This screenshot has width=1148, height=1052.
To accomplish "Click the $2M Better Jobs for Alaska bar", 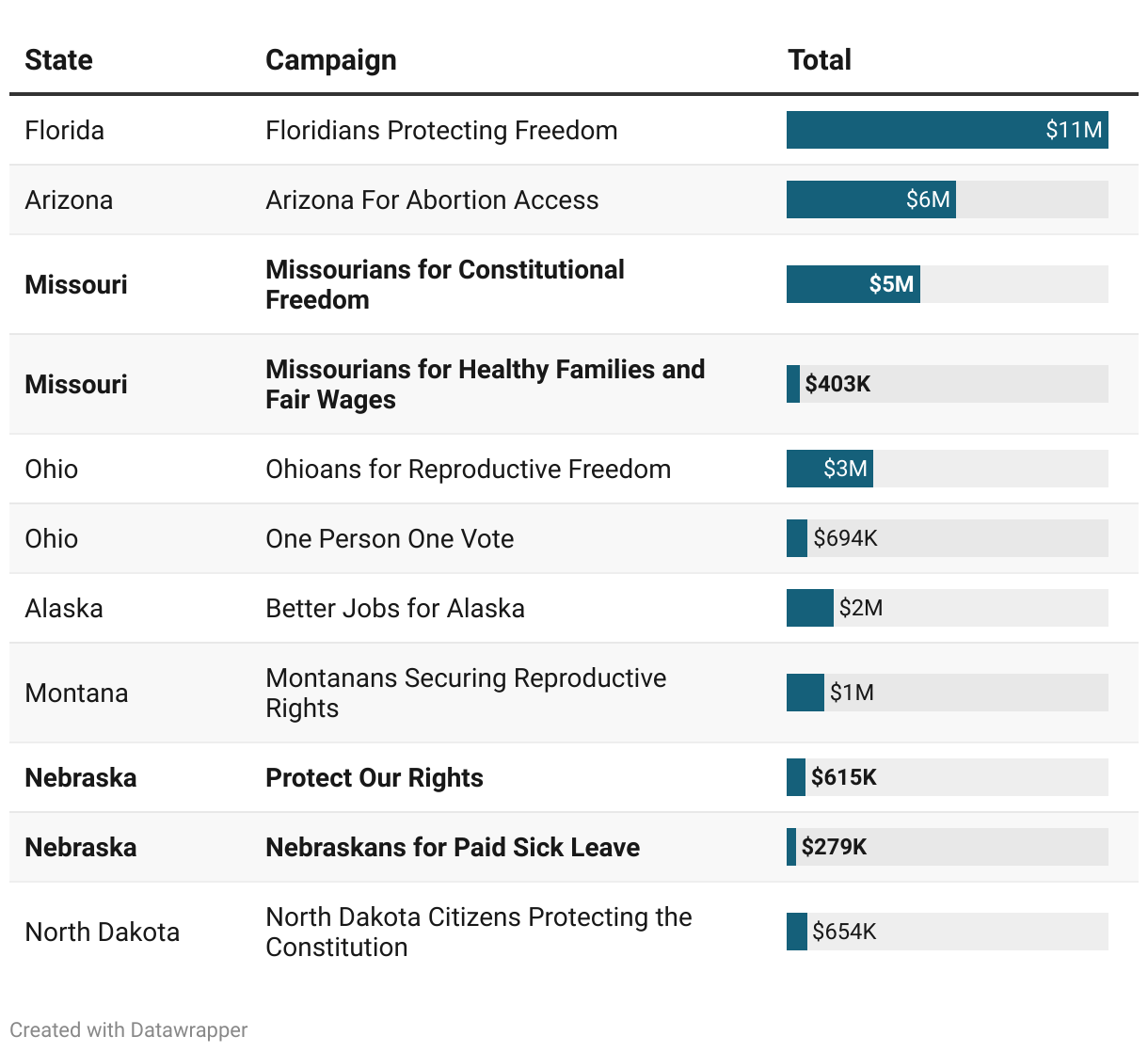I will pos(809,608).
